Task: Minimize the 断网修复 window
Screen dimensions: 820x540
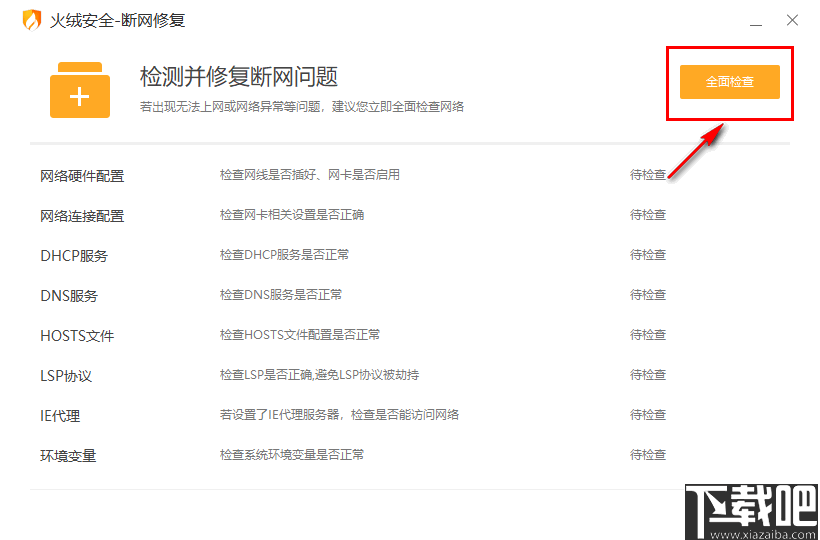Action: click(x=755, y=25)
